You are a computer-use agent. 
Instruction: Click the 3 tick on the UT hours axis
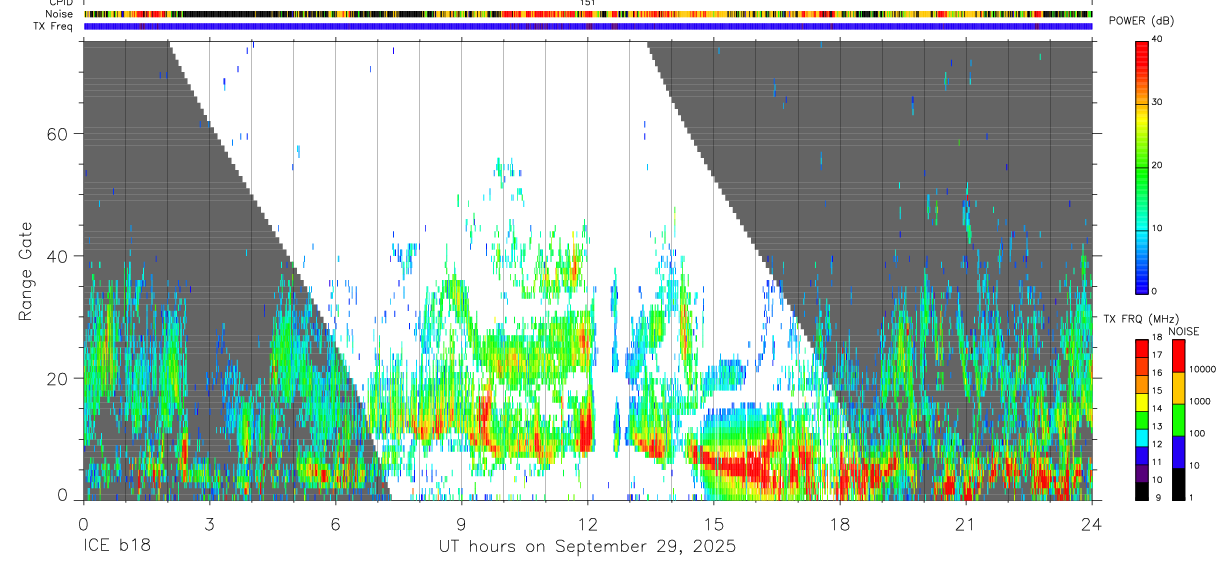pyautogui.click(x=209, y=523)
